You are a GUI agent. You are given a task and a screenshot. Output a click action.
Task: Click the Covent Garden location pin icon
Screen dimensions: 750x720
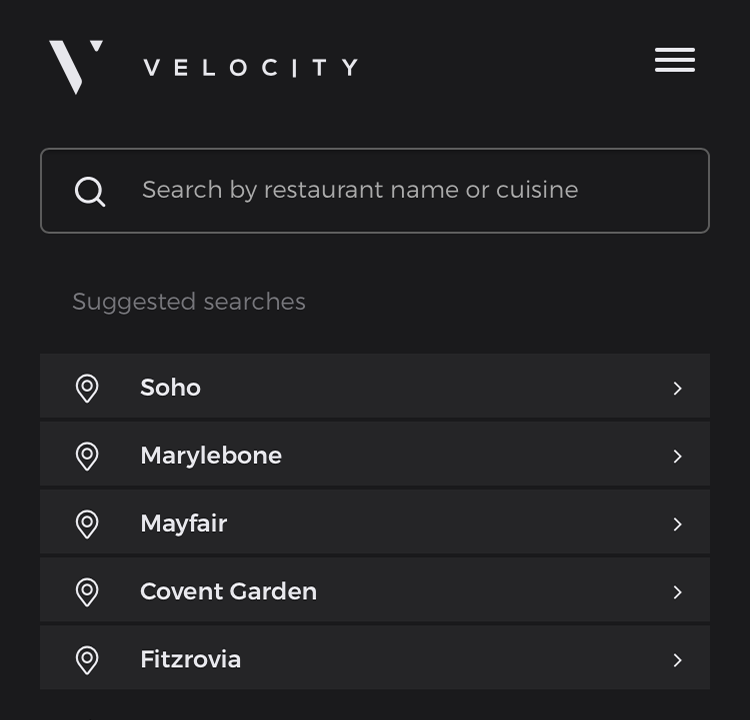click(87, 592)
